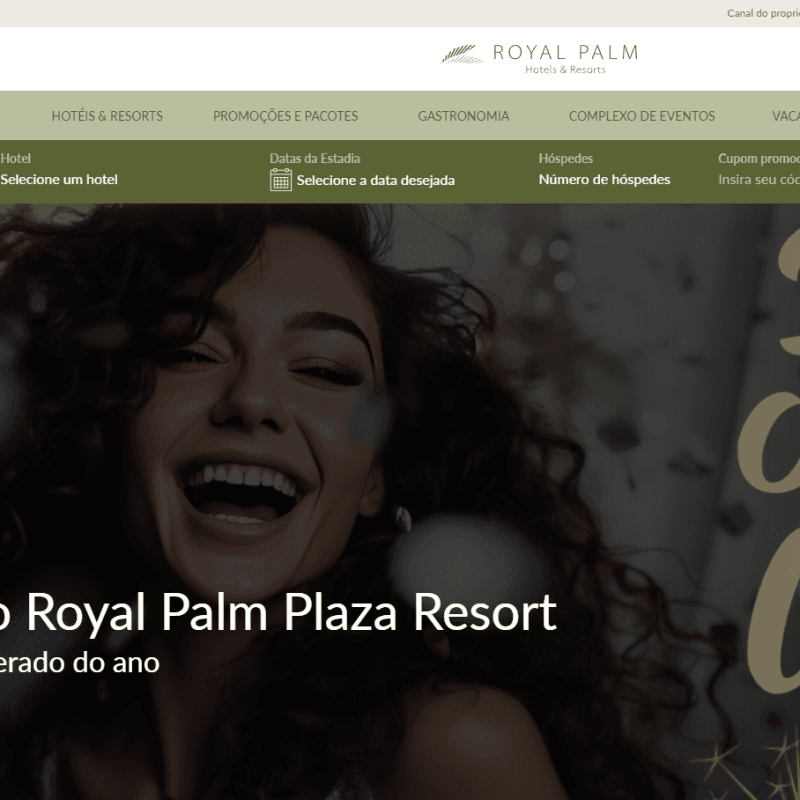Click the Hotel field label
Image resolution: width=800 pixels, height=800 pixels.
(15, 159)
